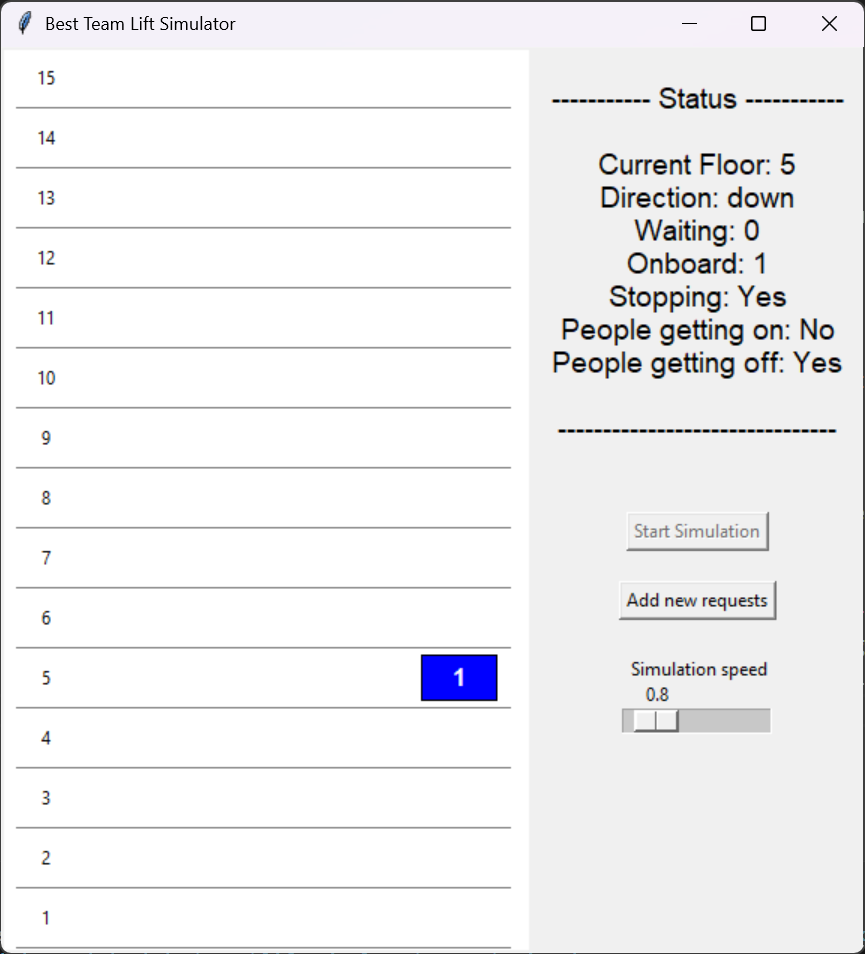Click floor 10 in the shaft display
This screenshot has width=865, height=954.
[46, 378]
